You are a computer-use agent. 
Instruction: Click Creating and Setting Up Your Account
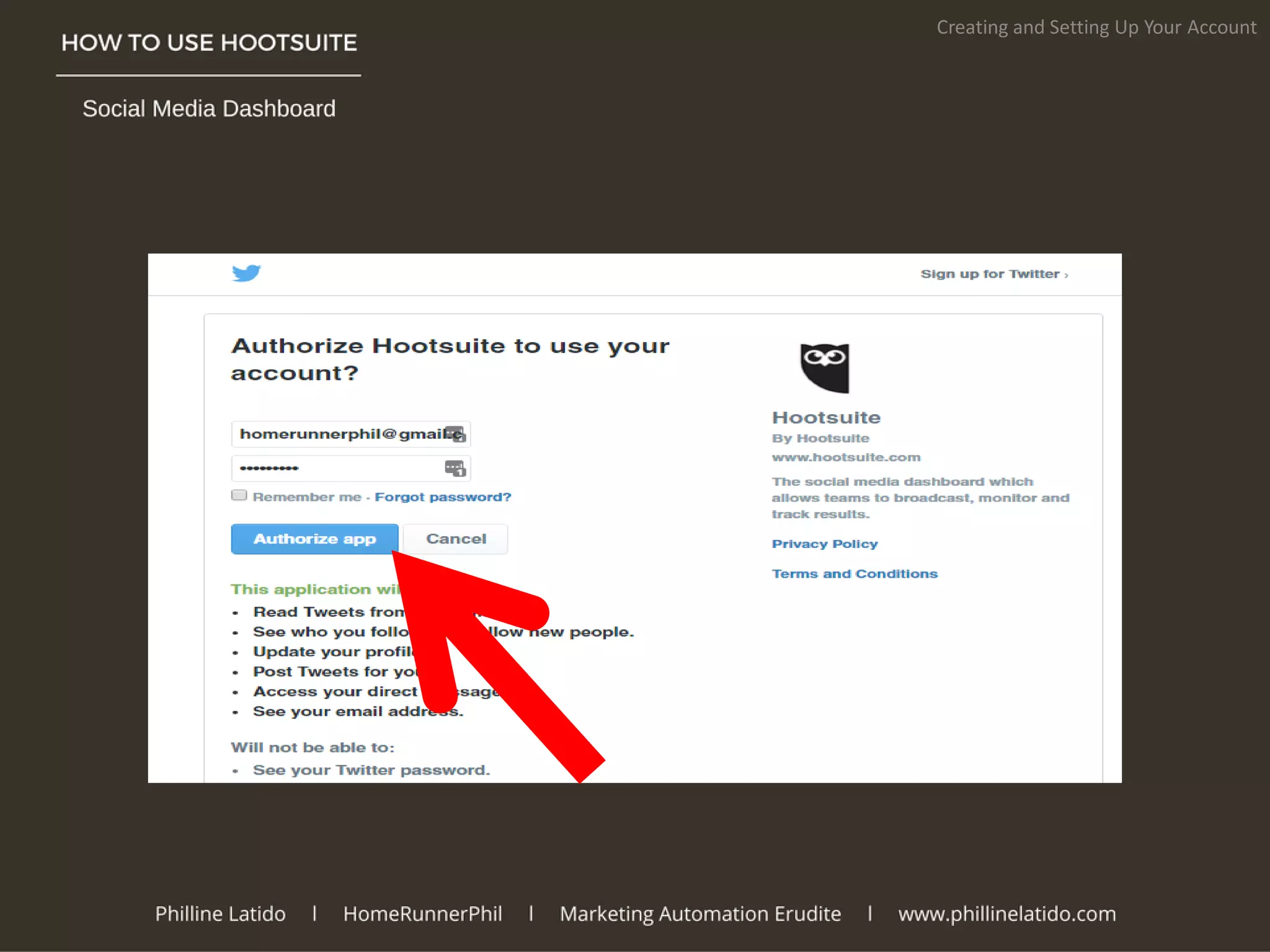point(1096,27)
